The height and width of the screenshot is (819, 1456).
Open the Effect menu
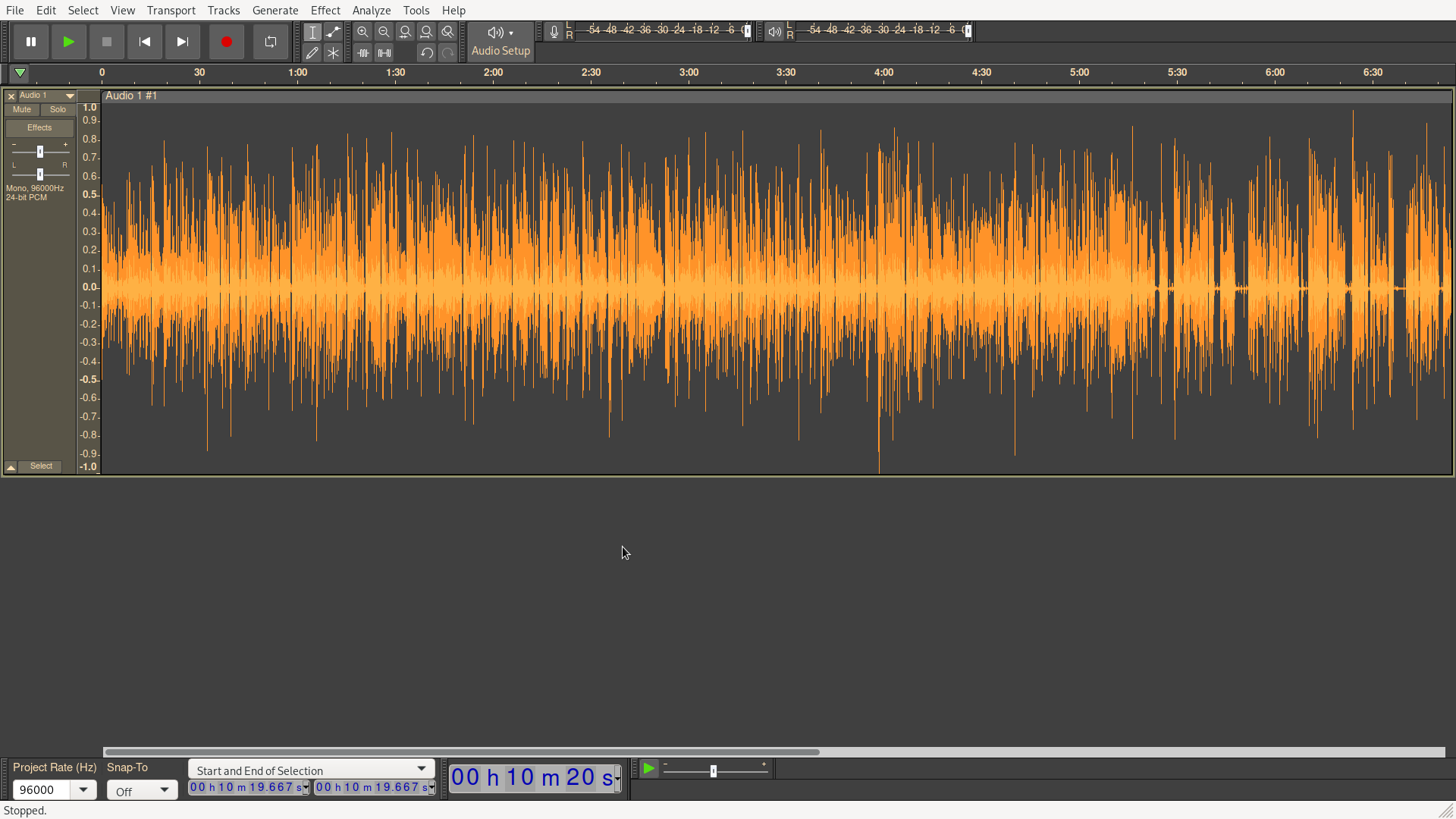pos(325,10)
